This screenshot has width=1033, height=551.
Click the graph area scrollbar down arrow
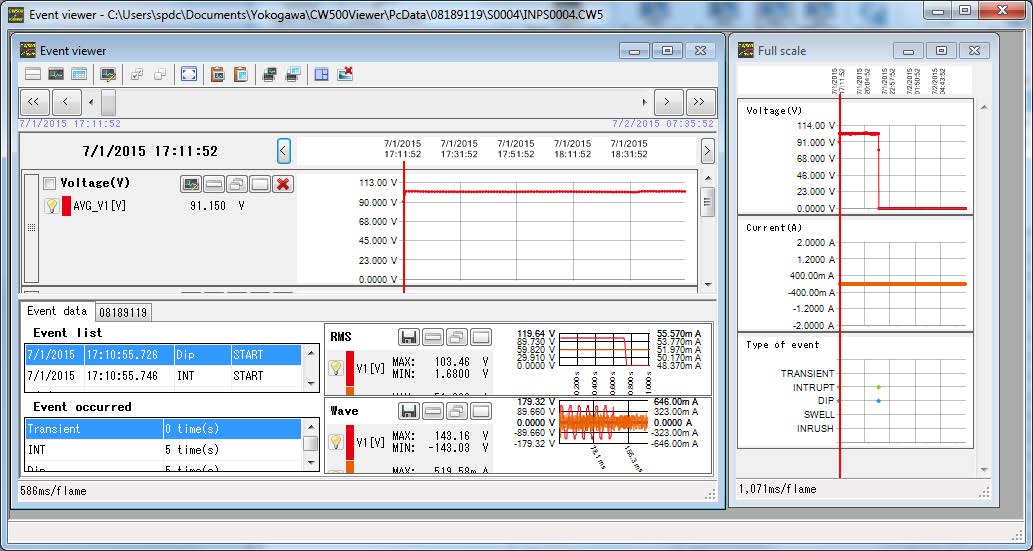pos(708,284)
